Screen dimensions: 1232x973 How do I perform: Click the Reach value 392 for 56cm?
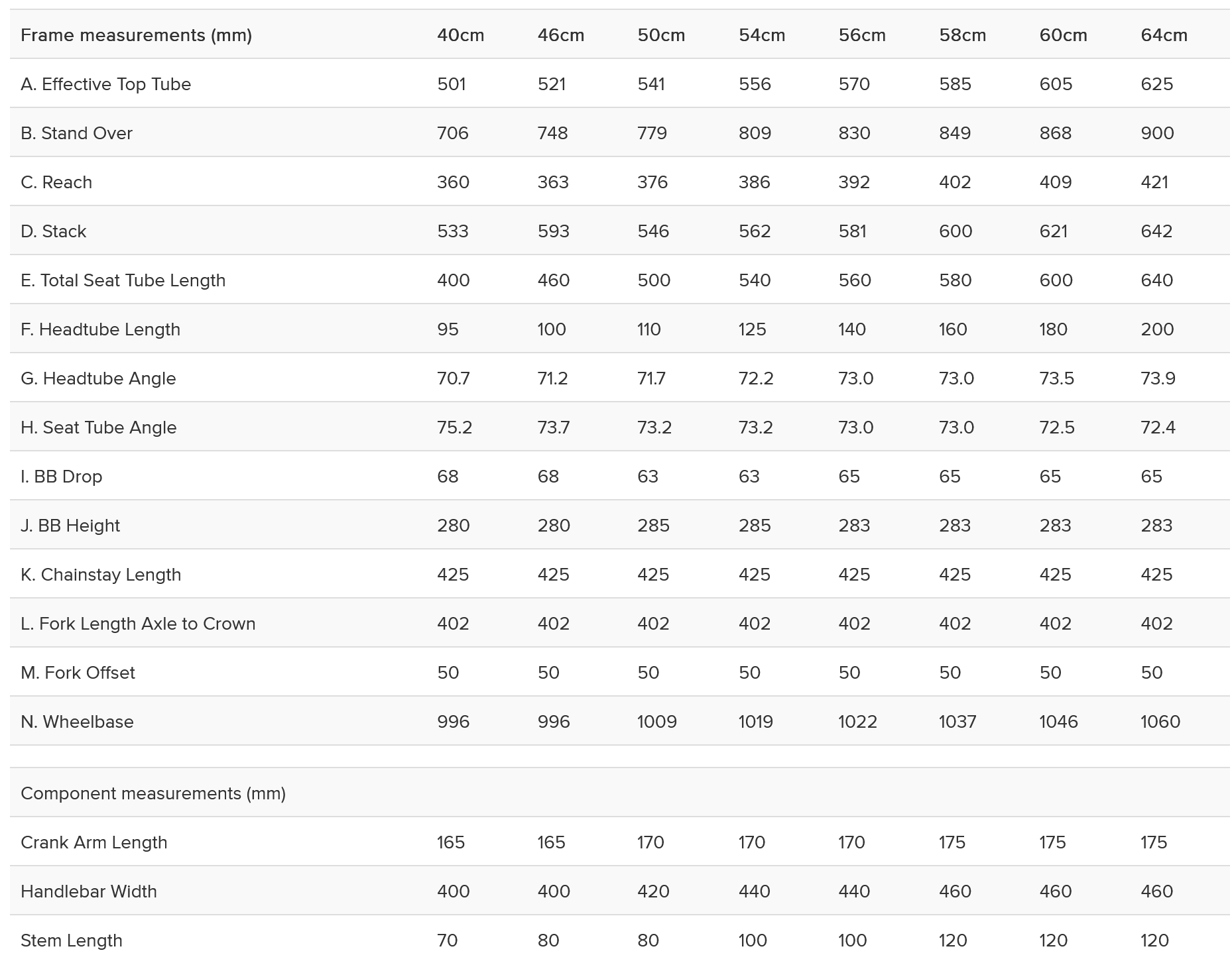coord(853,182)
